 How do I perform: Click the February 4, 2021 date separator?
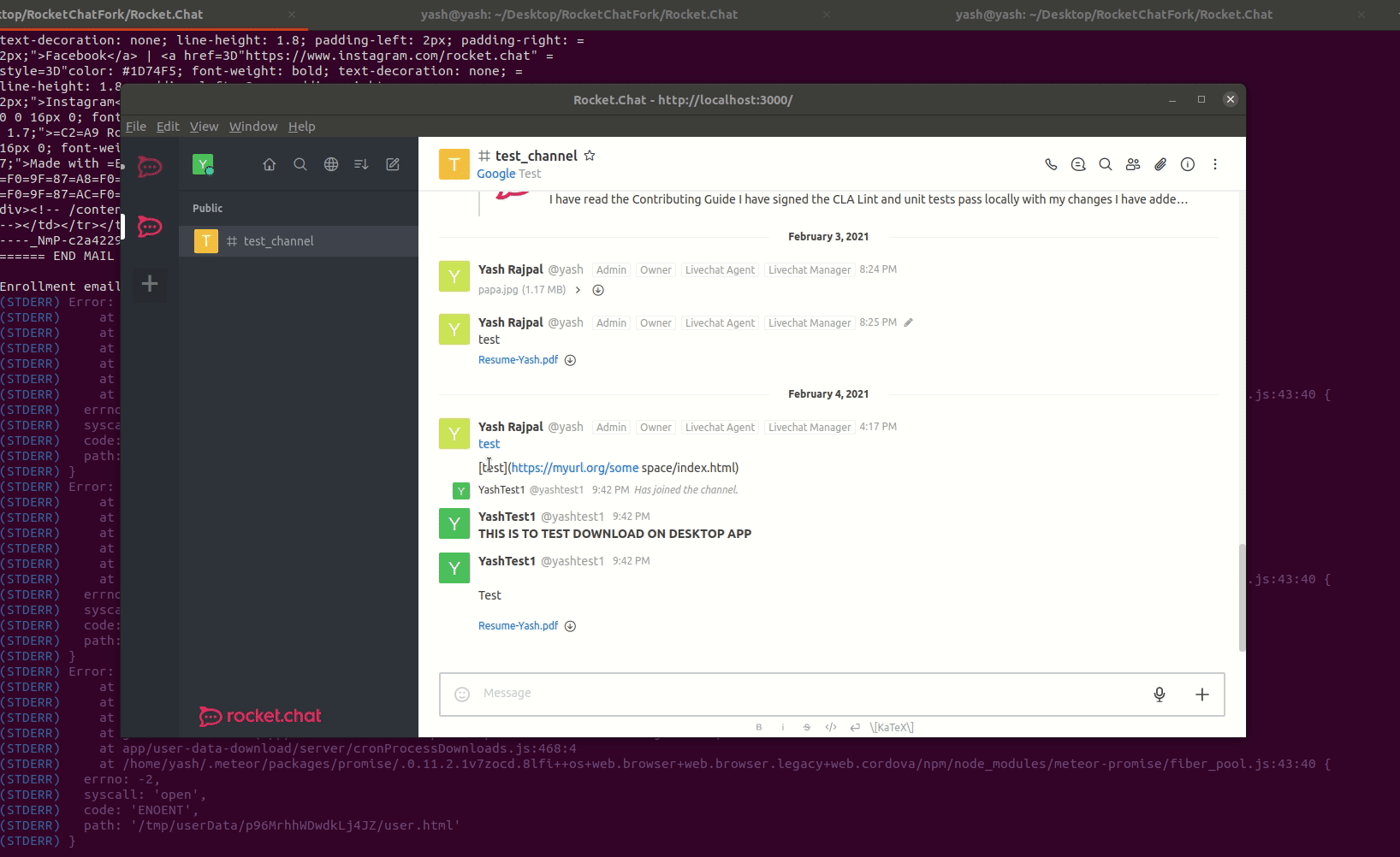828,394
